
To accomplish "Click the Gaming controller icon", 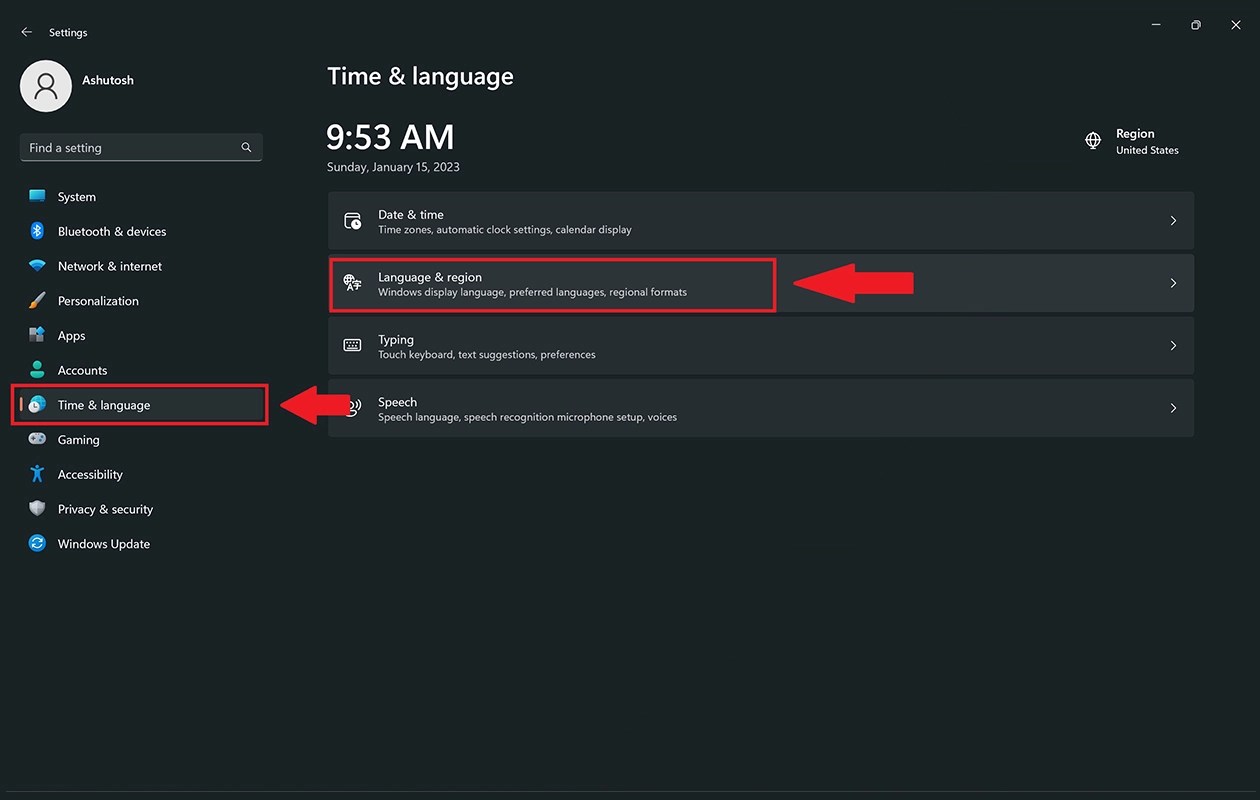I will (37, 439).
